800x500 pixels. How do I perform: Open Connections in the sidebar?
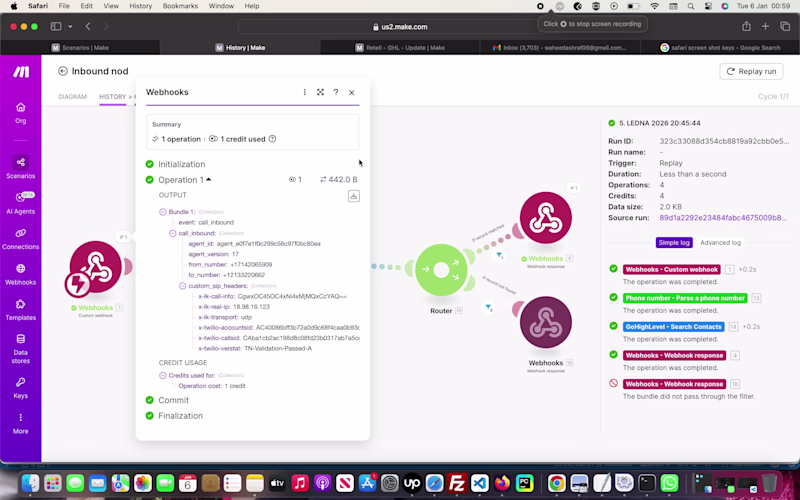pos(20,238)
